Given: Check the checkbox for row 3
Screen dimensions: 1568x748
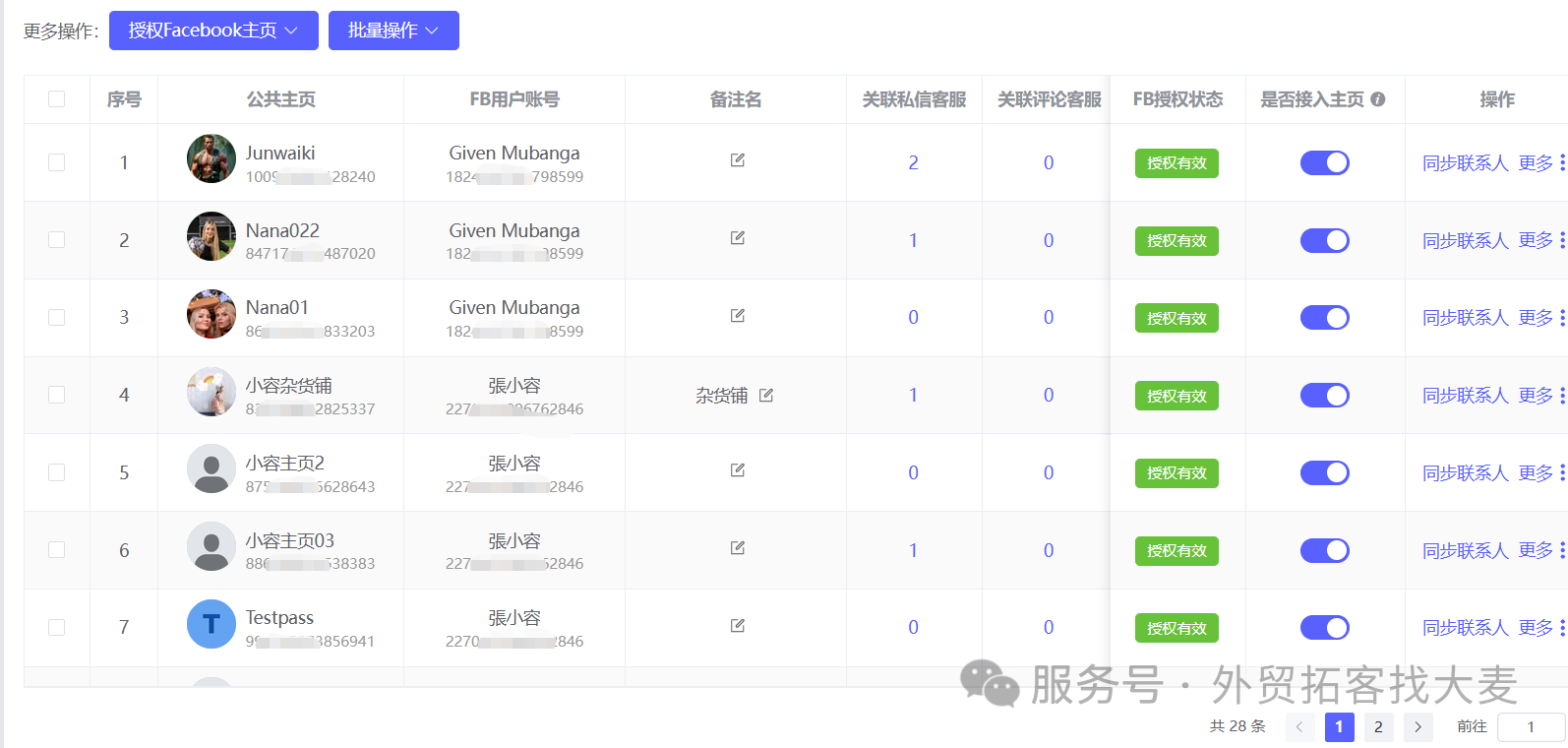Looking at the screenshot, I should pos(57,317).
